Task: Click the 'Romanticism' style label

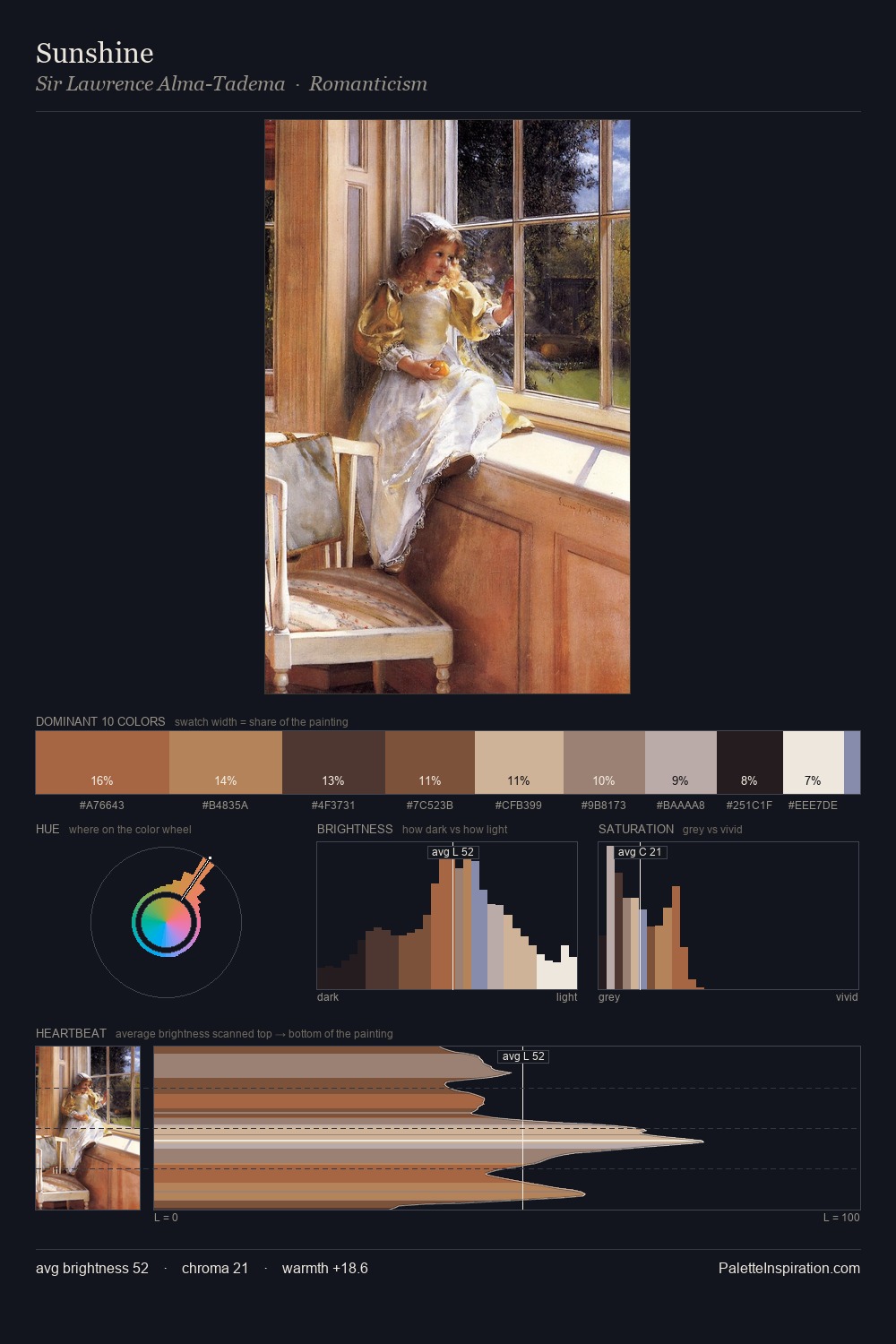Action: 368,84
